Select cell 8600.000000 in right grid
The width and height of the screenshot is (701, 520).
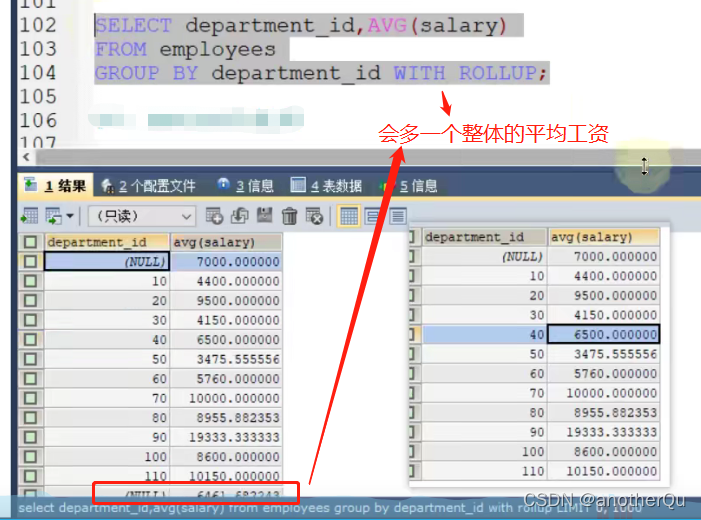[x=604, y=452]
